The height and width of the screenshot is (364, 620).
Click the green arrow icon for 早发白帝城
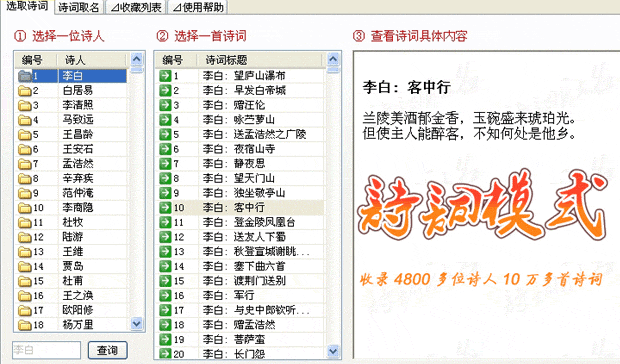tap(165, 91)
